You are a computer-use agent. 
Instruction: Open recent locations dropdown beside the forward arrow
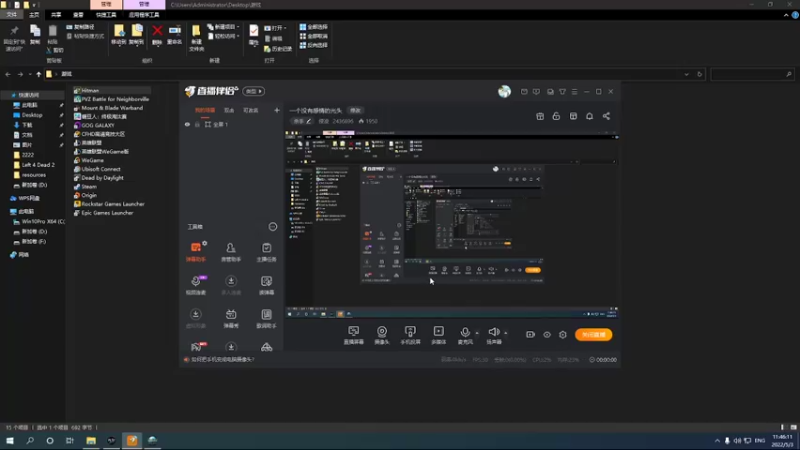point(30,74)
